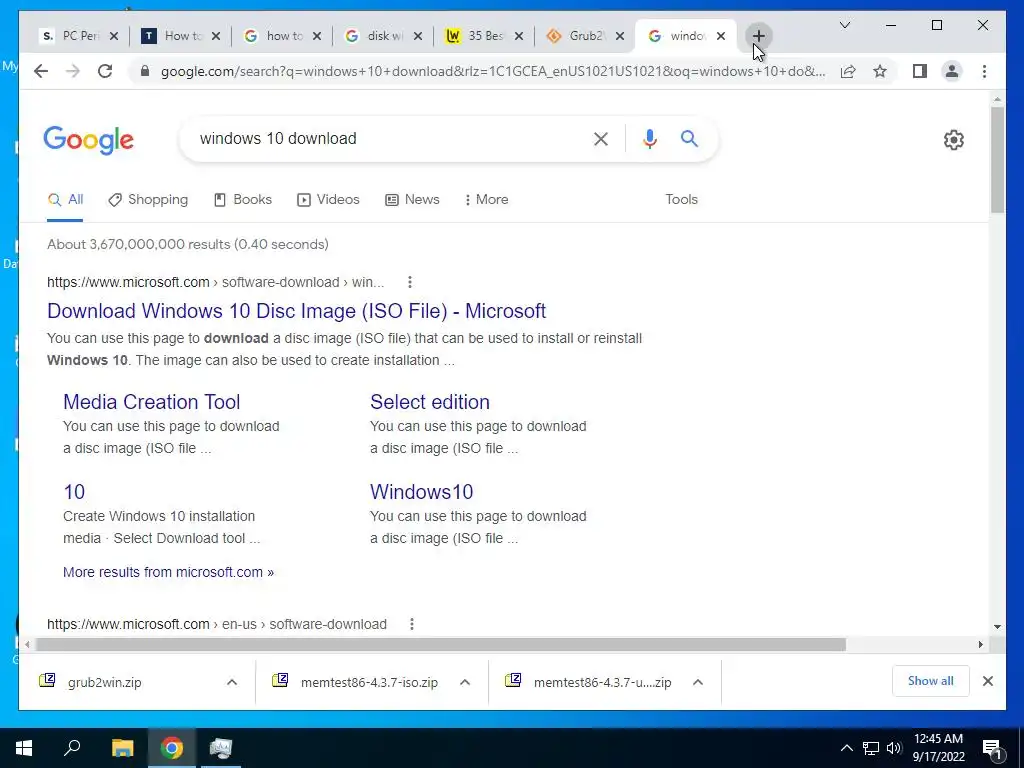Close the Grub2 tab
Image resolution: width=1024 pixels, height=768 pixels.
coord(620,36)
